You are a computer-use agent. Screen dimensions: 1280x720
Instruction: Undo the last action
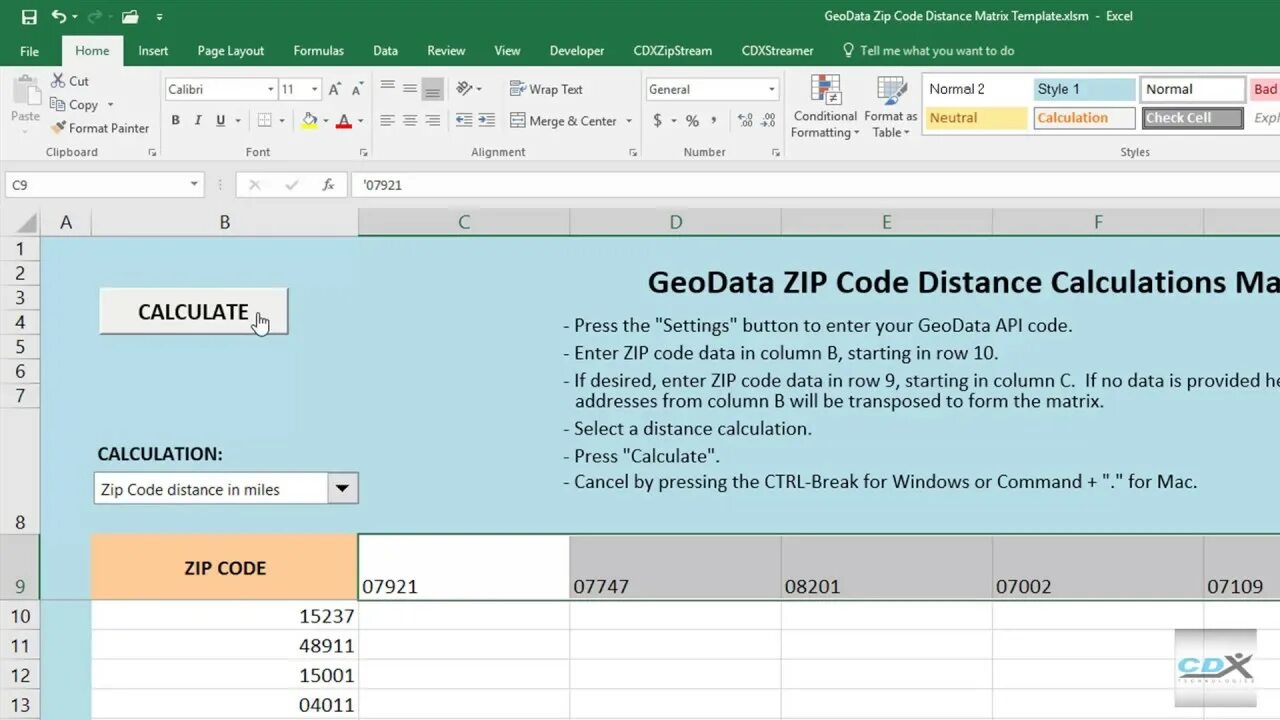pyautogui.click(x=59, y=16)
